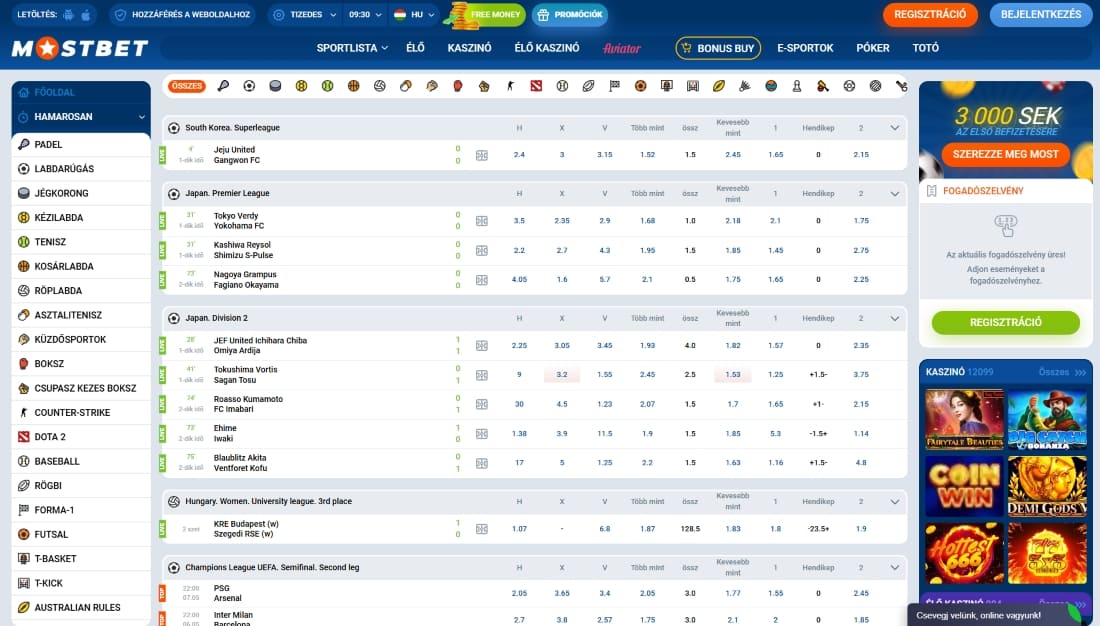Open the Aviator game
Screen dimensions: 1100x626
(622, 48)
